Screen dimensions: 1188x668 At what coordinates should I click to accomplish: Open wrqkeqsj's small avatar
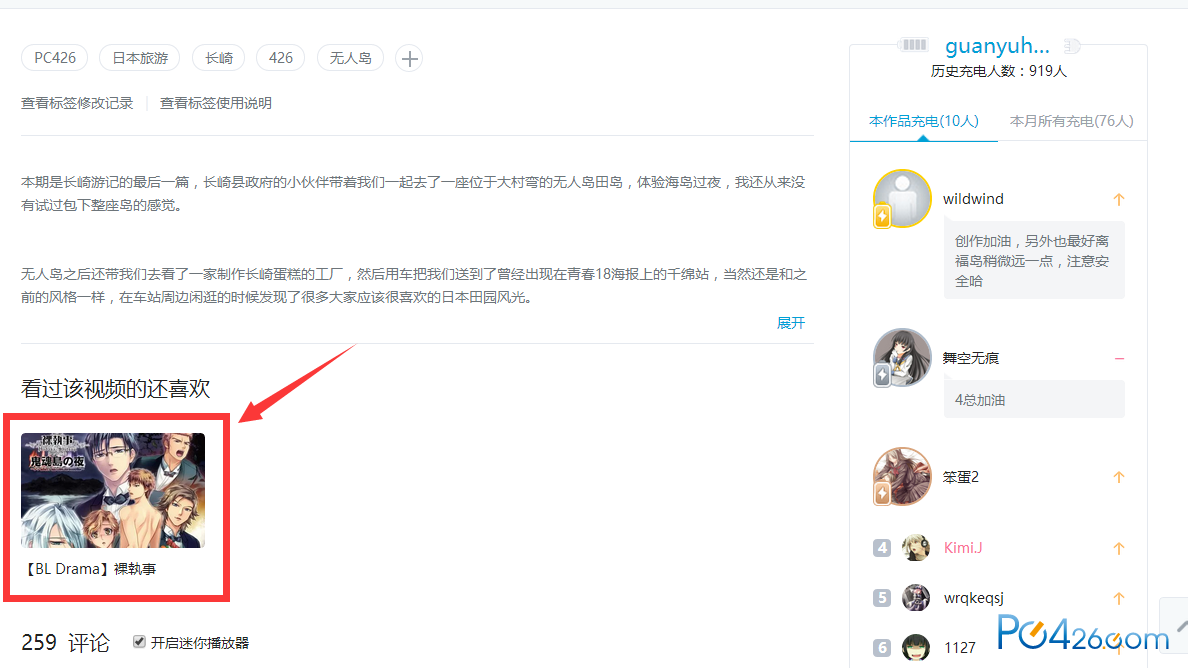(915, 598)
